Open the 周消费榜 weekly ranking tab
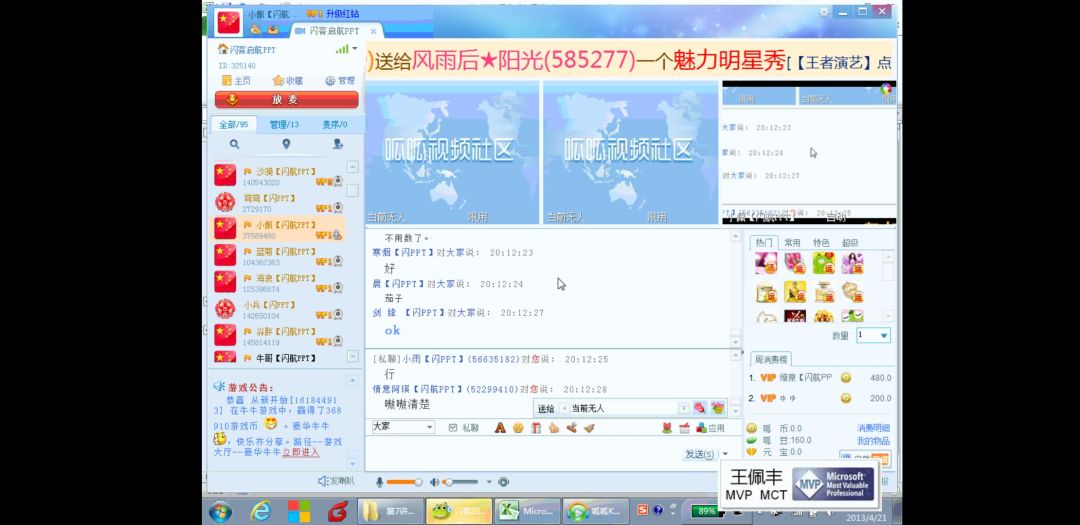This screenshot has width=1080, height=525. pos(771,360)
